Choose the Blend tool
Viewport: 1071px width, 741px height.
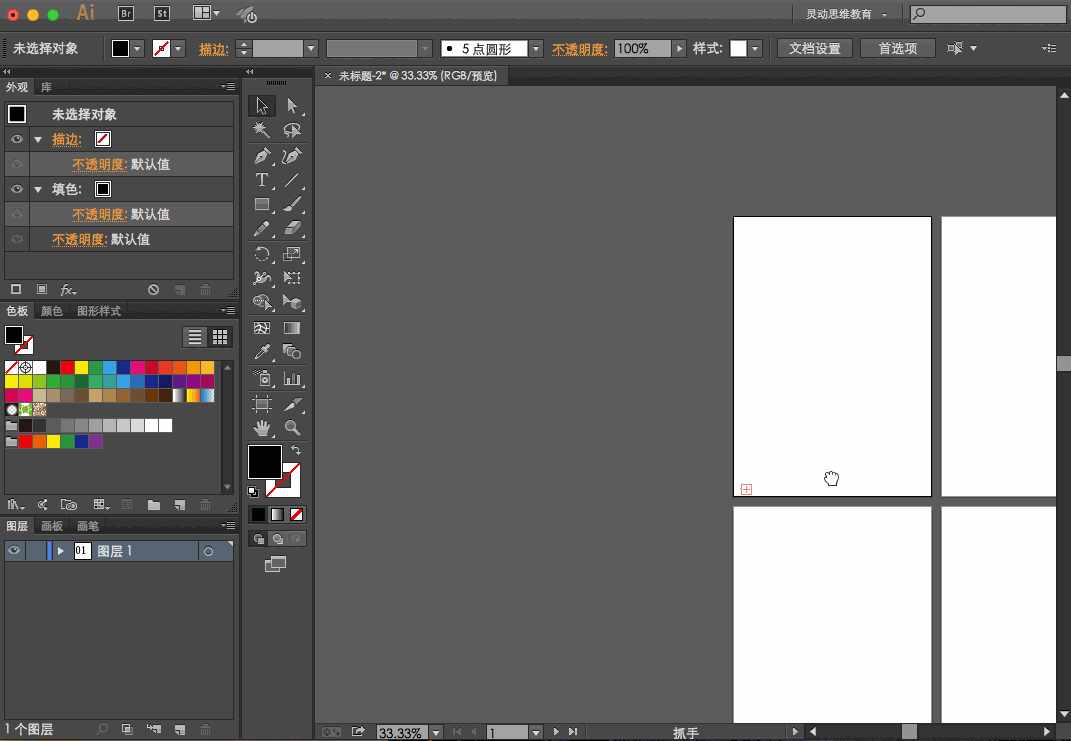click(292, 352)
